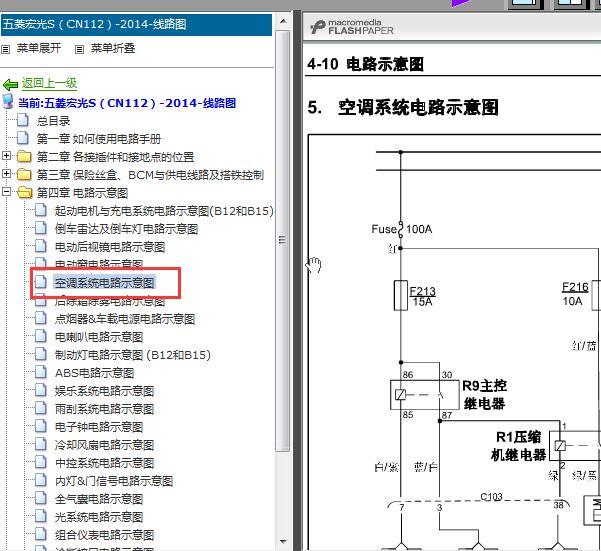Click heading 5. 空调系统电路示意图
601x551 pixels.
pyautogui.click(x=403, y=107)
